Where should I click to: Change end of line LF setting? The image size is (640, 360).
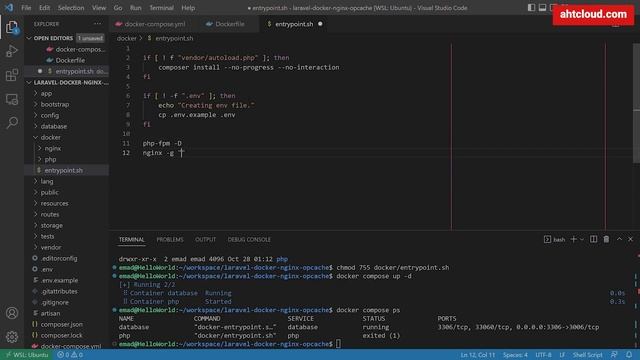(562, 355)
